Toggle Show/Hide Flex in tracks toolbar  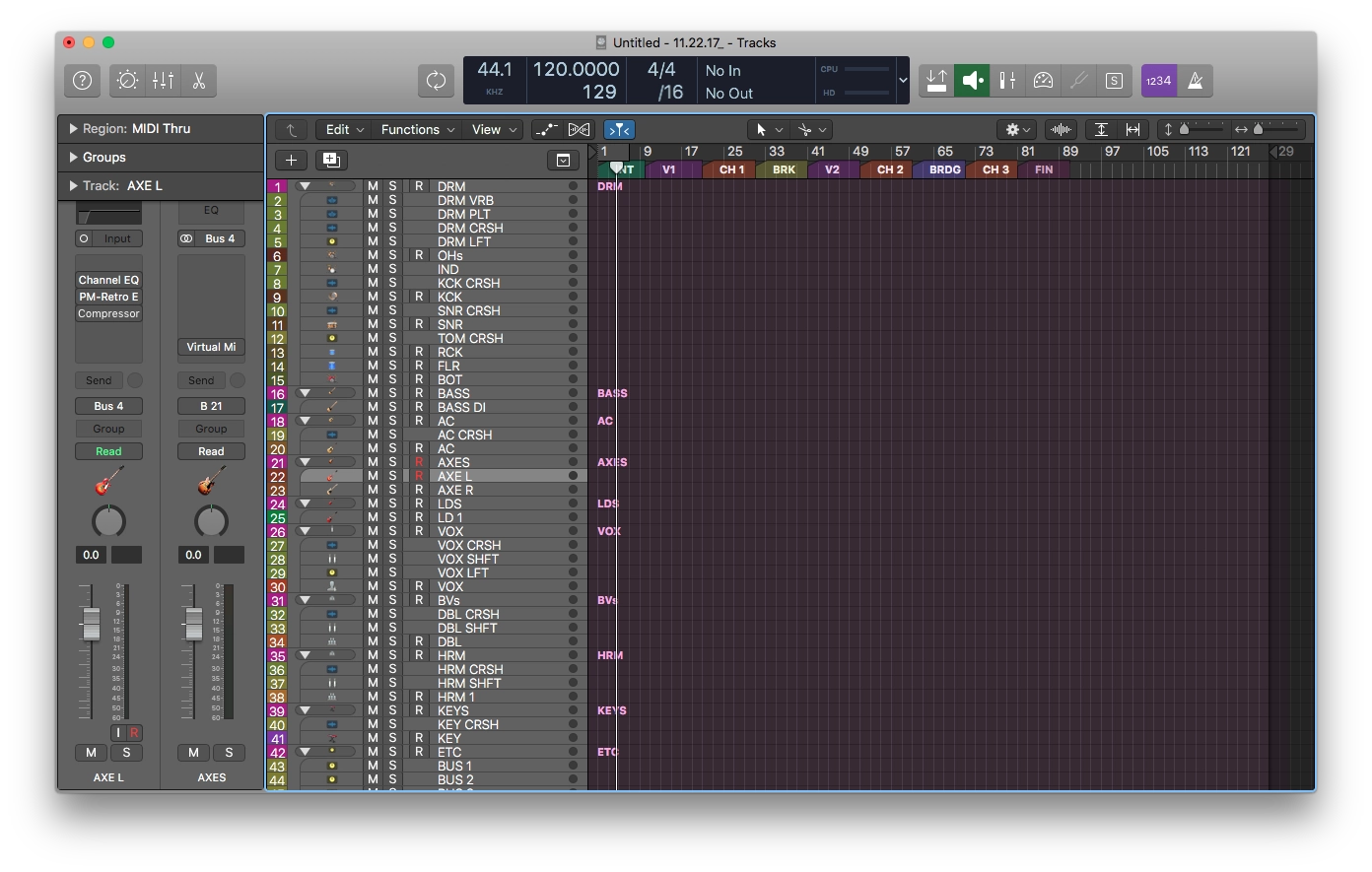pyautogui.click(x=579, y=130)
